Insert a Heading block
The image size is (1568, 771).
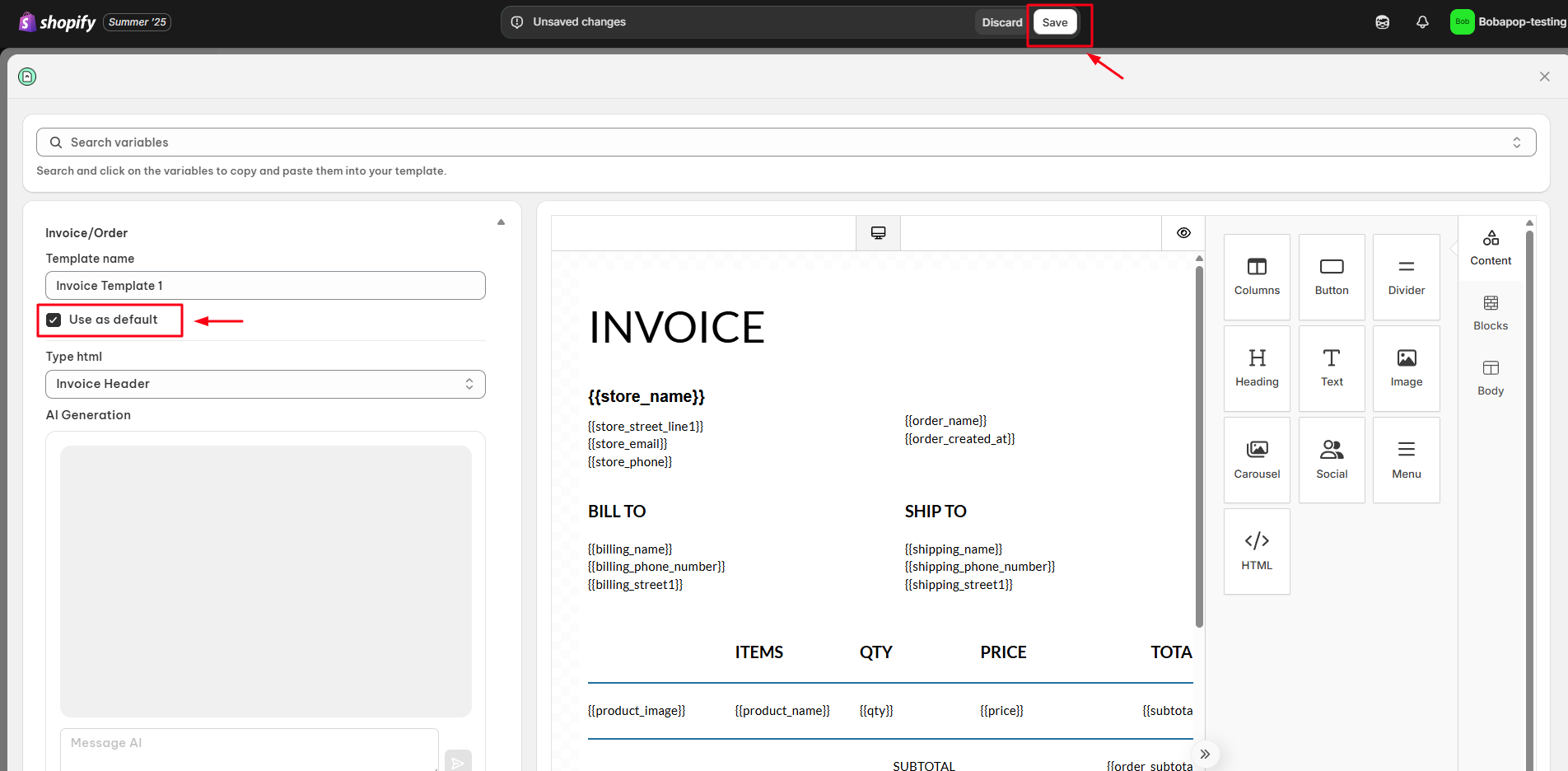pos(1257,368)
